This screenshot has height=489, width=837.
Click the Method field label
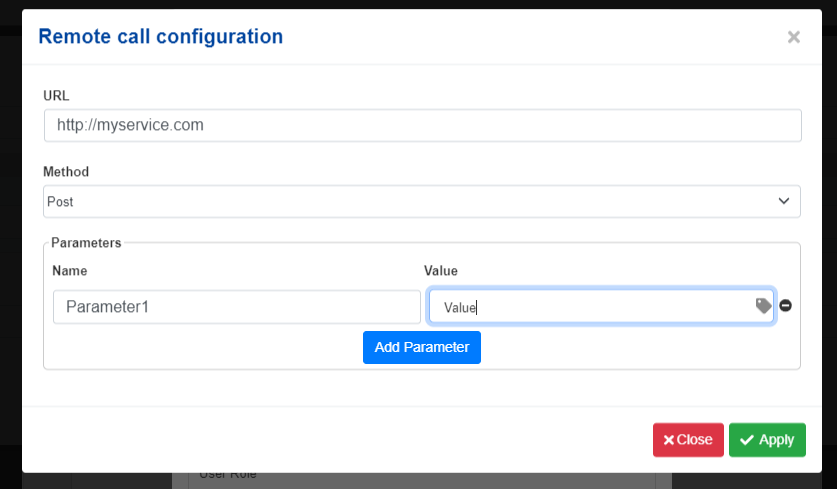tap(66, 172)
